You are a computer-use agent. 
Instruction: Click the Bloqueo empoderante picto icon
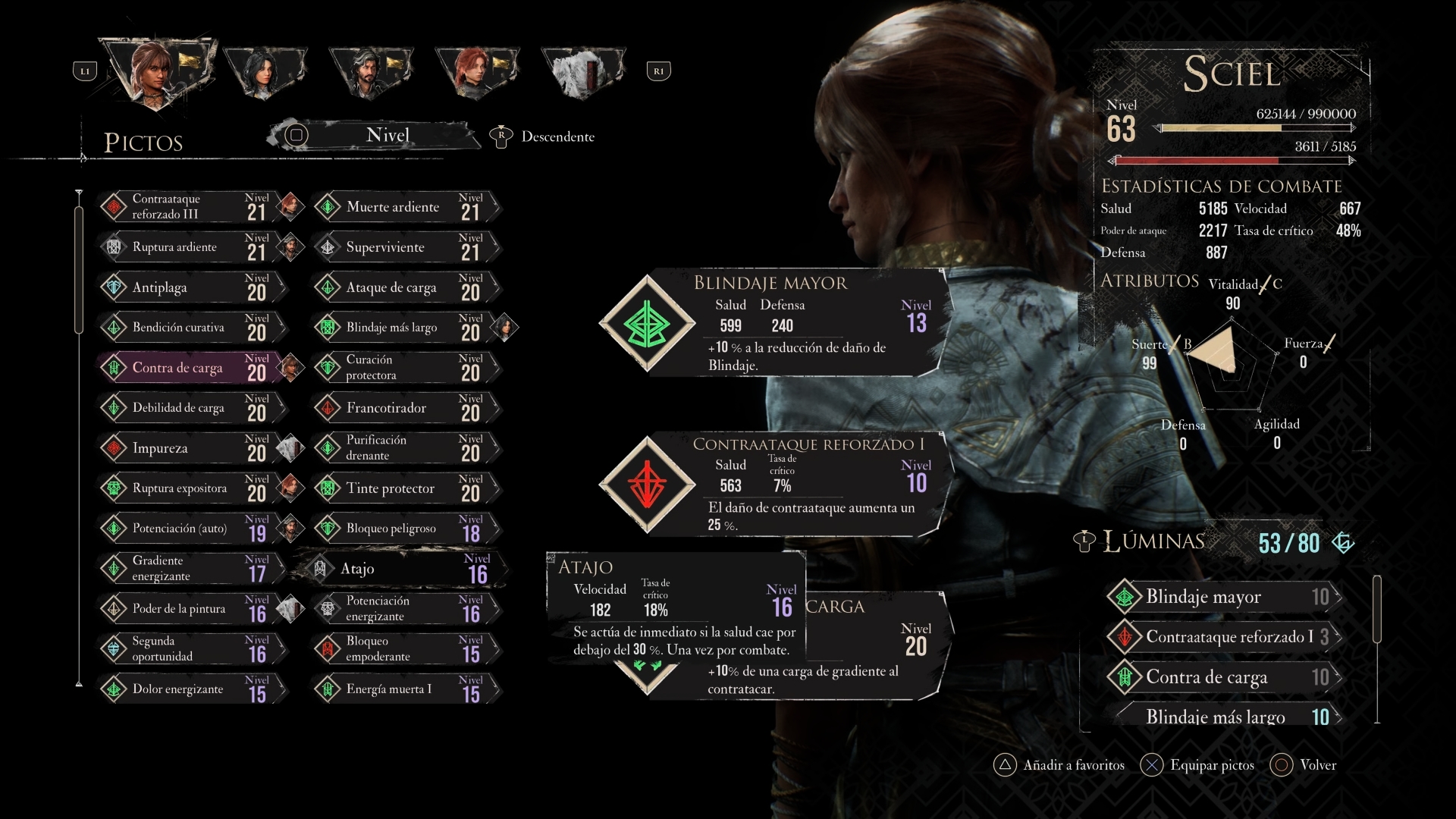click(328, 648)
